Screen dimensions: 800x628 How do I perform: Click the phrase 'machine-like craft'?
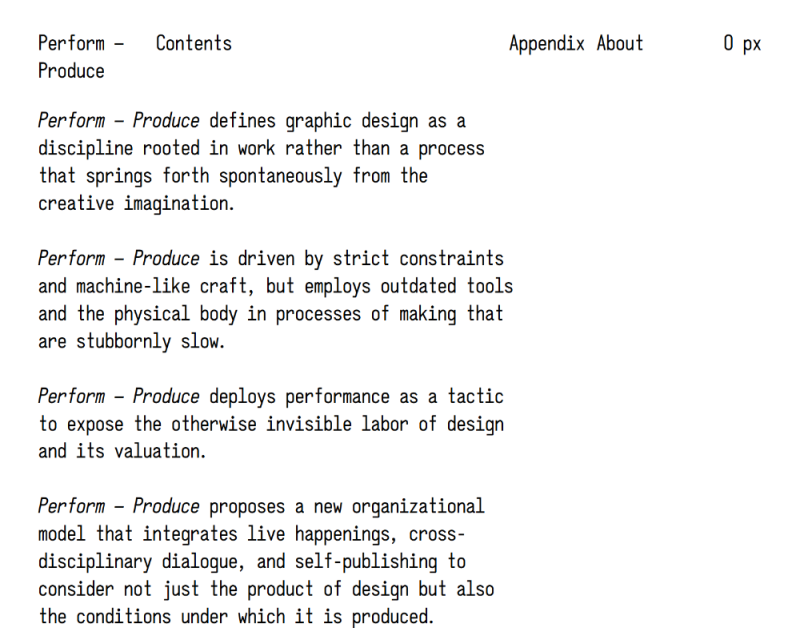162,286
